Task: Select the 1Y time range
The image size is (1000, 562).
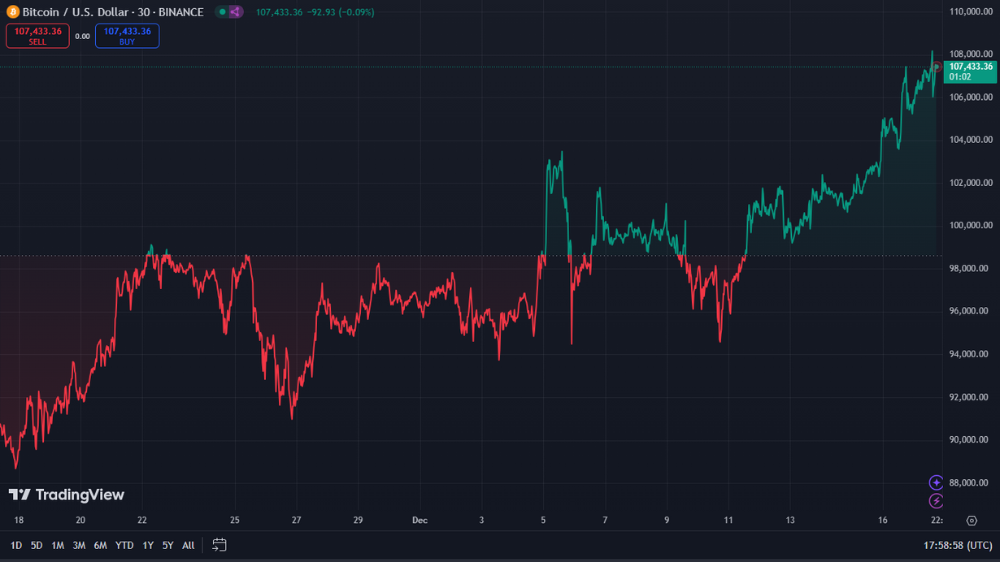Action: pyautogui.click(x=148, y=545)
